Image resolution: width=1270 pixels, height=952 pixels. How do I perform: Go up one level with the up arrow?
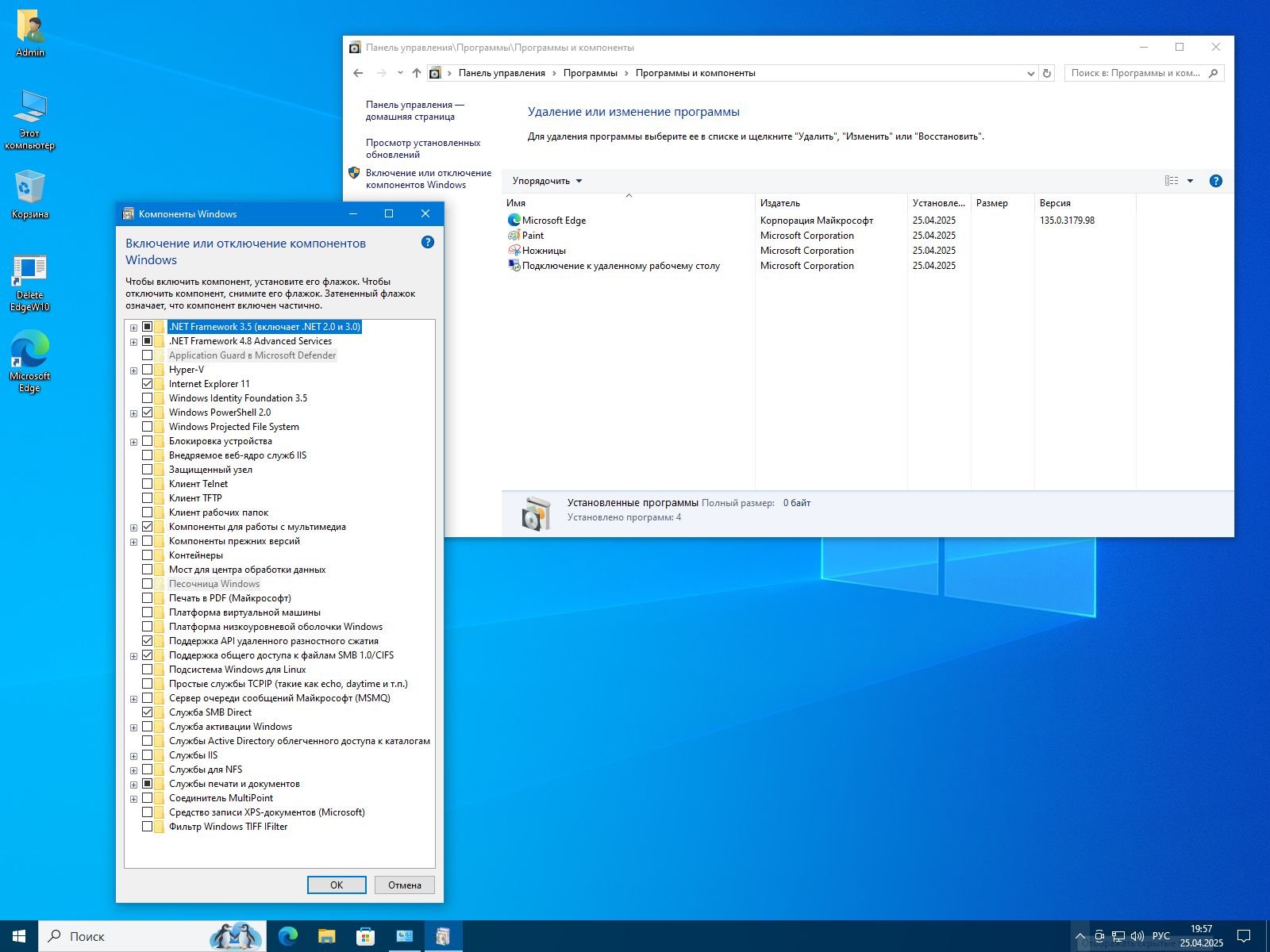point(417,73)
